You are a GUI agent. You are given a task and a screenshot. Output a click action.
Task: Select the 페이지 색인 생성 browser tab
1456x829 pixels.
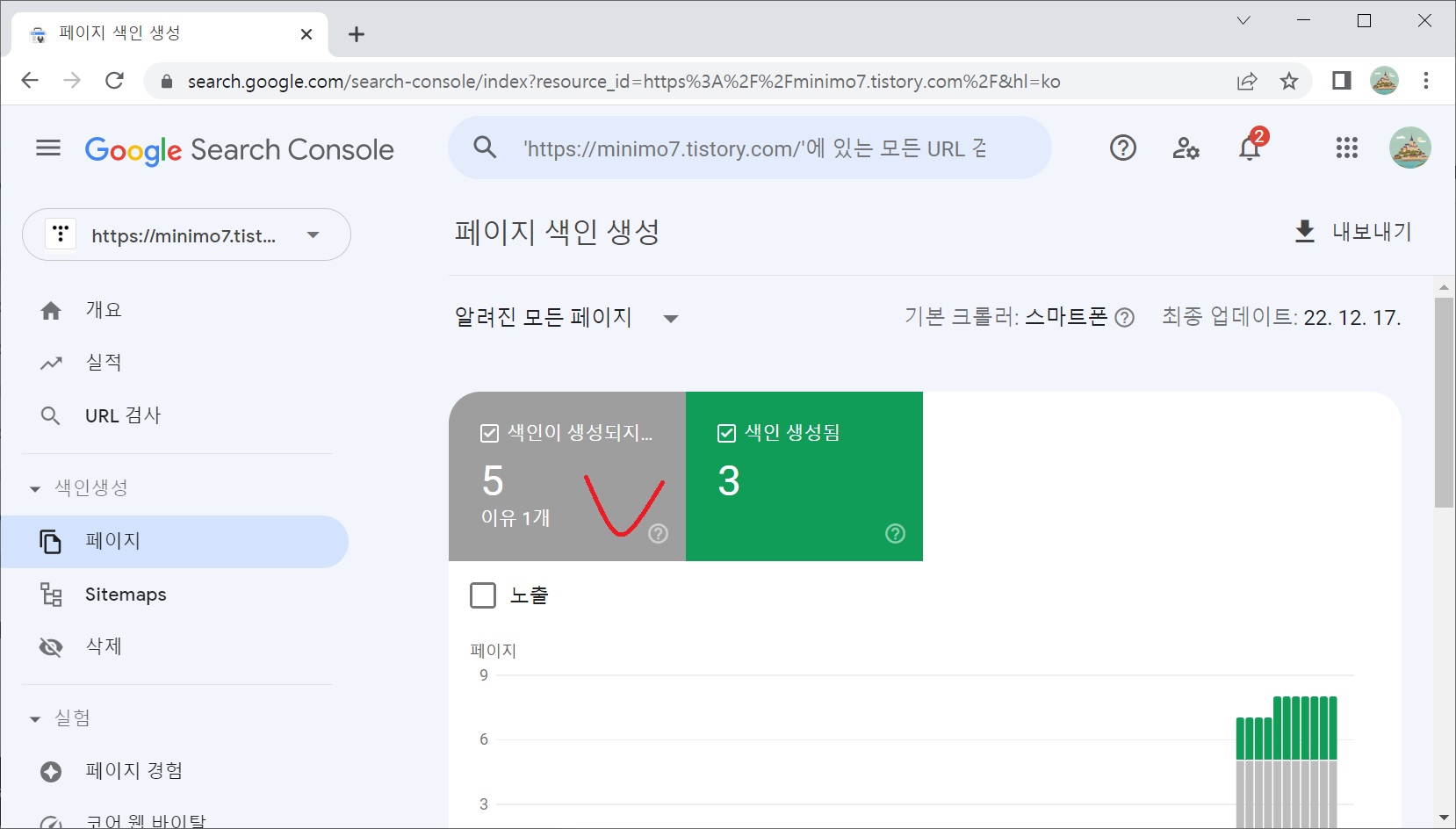point(169,33)
